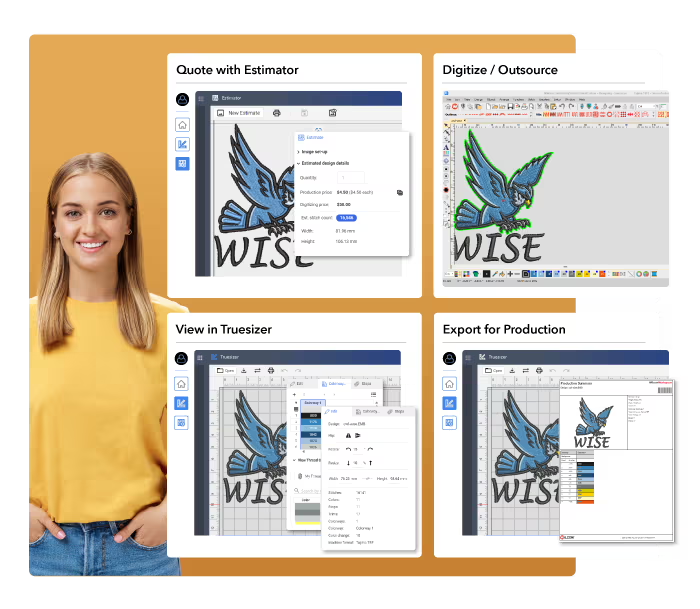Download design in Export for Production toolbar
This screenshot has height=609, width=700.
(x=512, y=371)
